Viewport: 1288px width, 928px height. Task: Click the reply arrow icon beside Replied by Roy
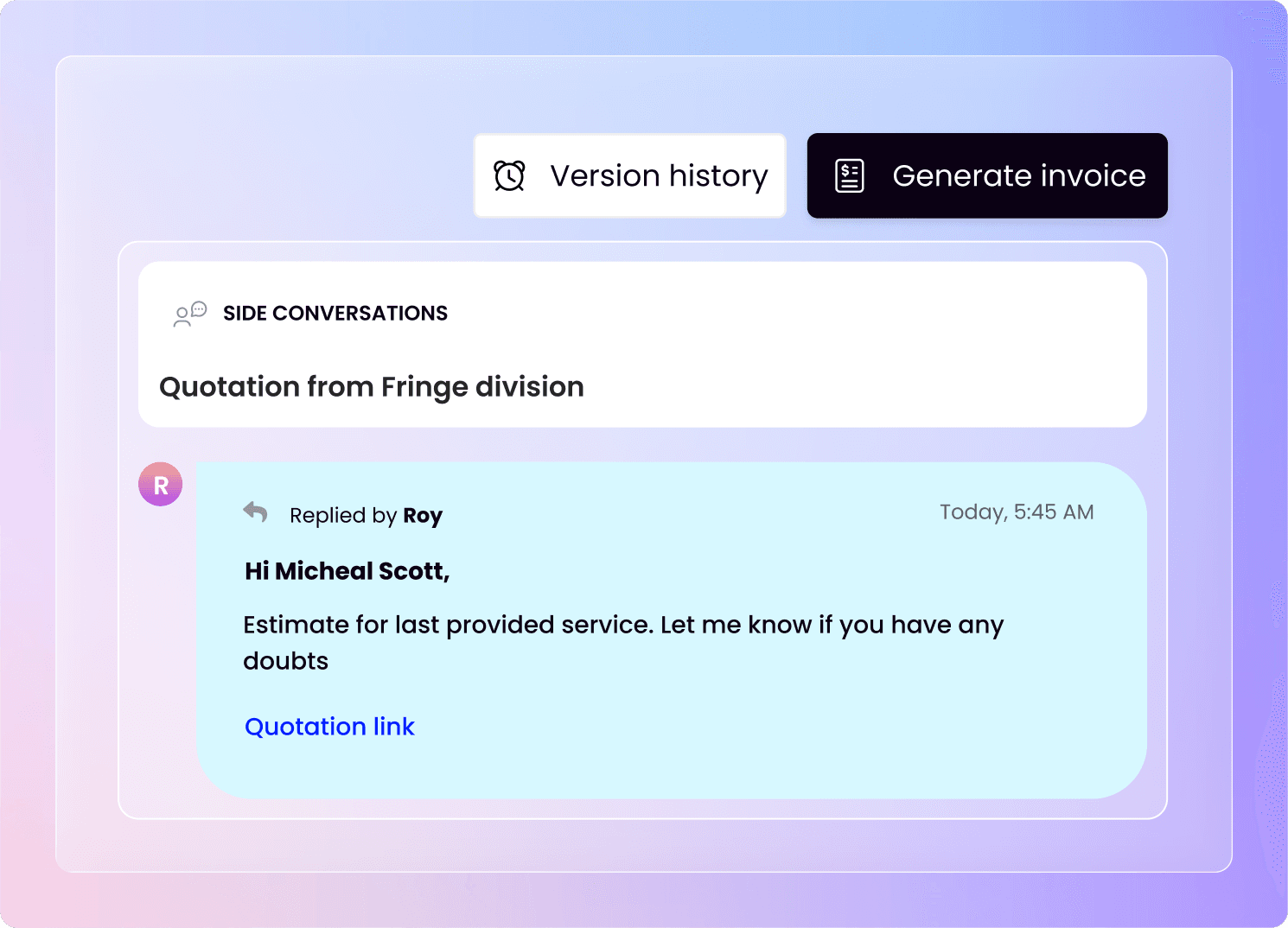(255, 512)
